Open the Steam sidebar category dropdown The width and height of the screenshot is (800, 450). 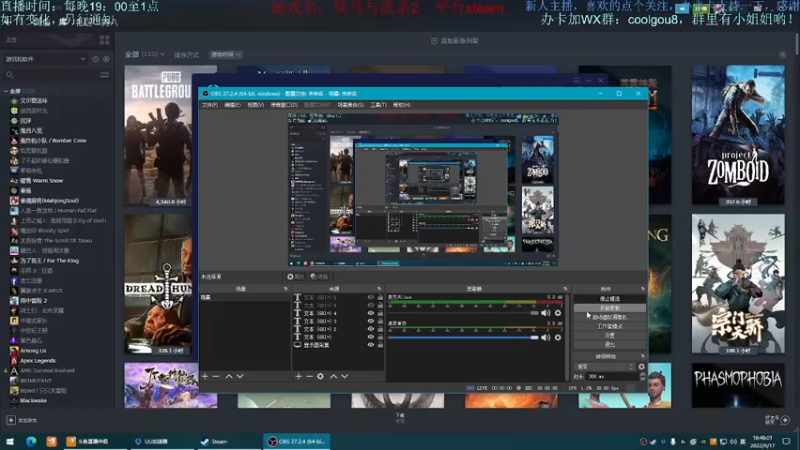45,59
